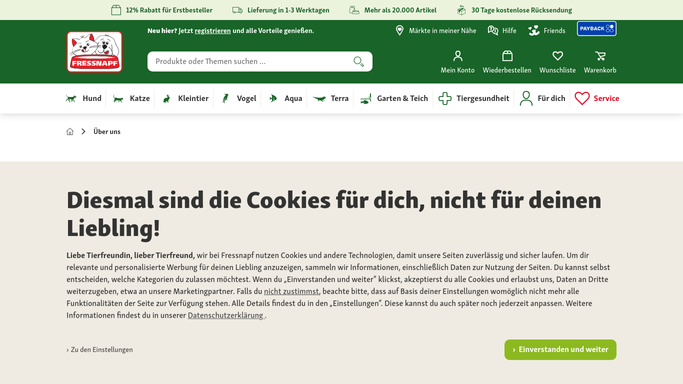This screenshot has height=384, width=683.
Task: Select the Hund menu category
Action: tap(84, 98)
